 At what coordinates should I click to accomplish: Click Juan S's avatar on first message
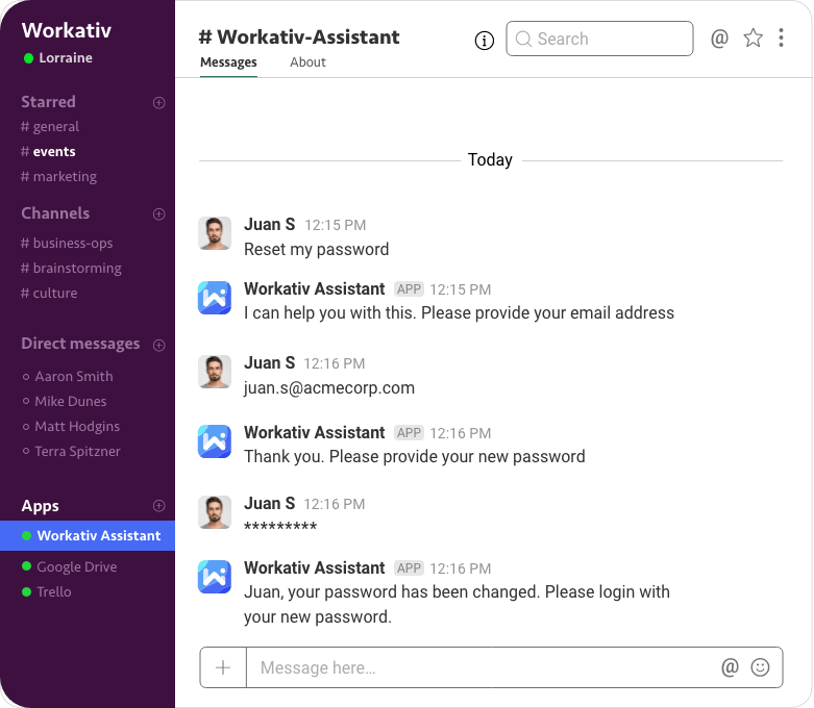214,234
